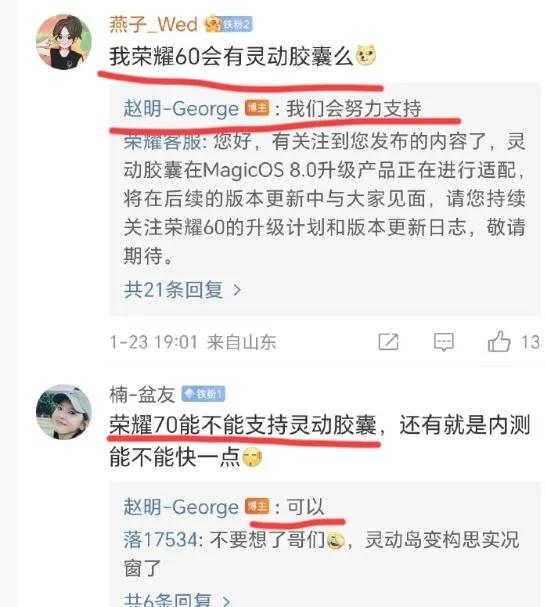Click the share icon under first comment

[388, 342]
